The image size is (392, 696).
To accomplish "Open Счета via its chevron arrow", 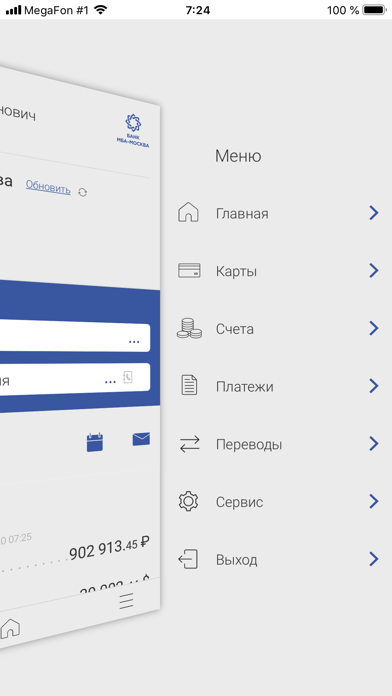I will pyautogui.click(x=374, y=328).
